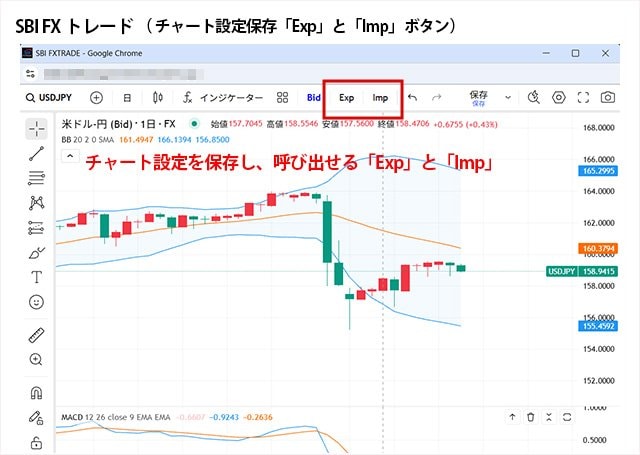Click the SBI FXTRADE window favicon
This screenshot has height=455, width=640.
tap(27, 53)
